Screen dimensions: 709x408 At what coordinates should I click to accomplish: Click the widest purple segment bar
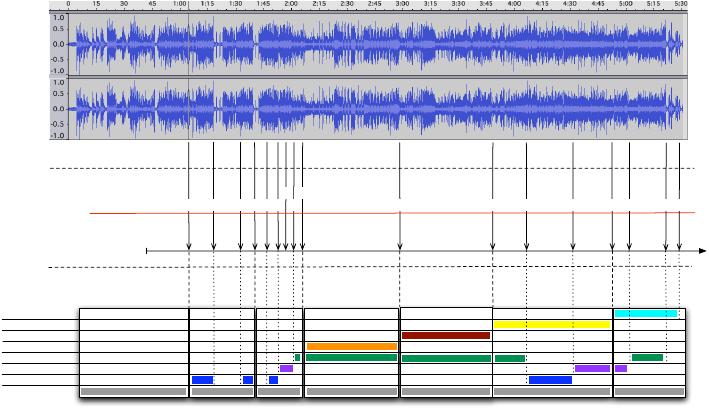(592, 369)
